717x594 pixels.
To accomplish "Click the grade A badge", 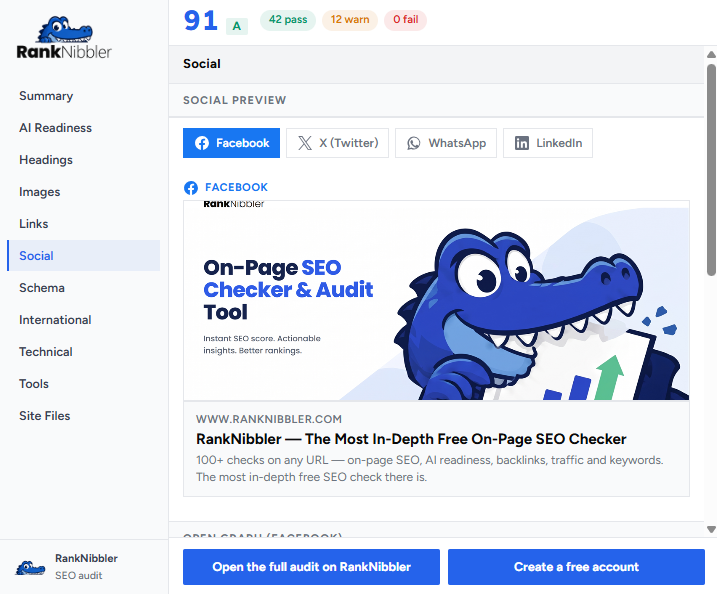I will (x=236, y=26).
